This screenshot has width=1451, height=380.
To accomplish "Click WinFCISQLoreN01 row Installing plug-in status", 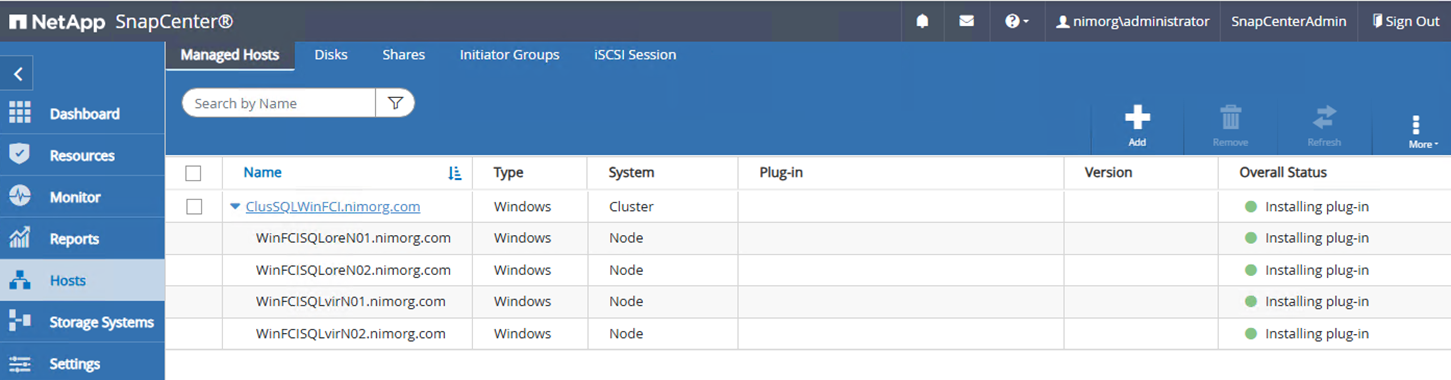I will click(x=1317, y=238).
